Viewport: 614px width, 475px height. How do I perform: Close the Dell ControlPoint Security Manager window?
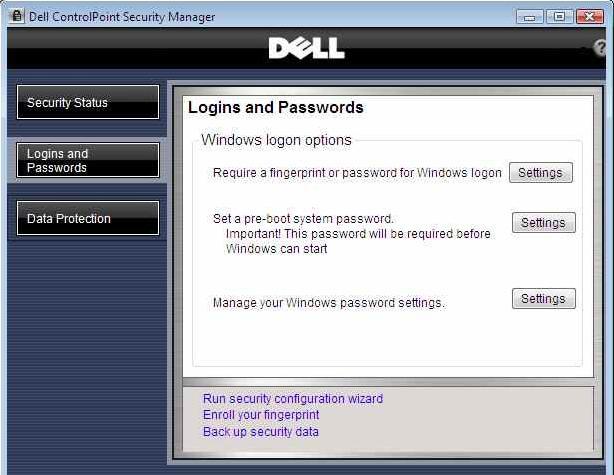pos(589,17)
